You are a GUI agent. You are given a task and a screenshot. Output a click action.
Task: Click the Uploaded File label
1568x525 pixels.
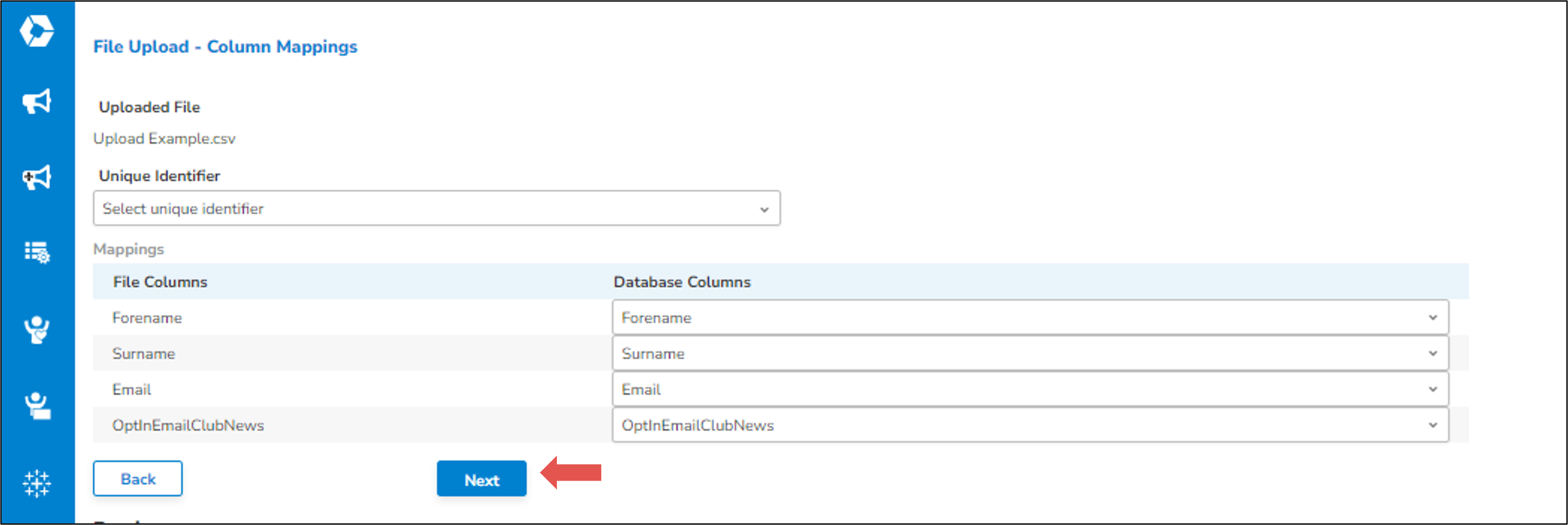click(150, 107)
